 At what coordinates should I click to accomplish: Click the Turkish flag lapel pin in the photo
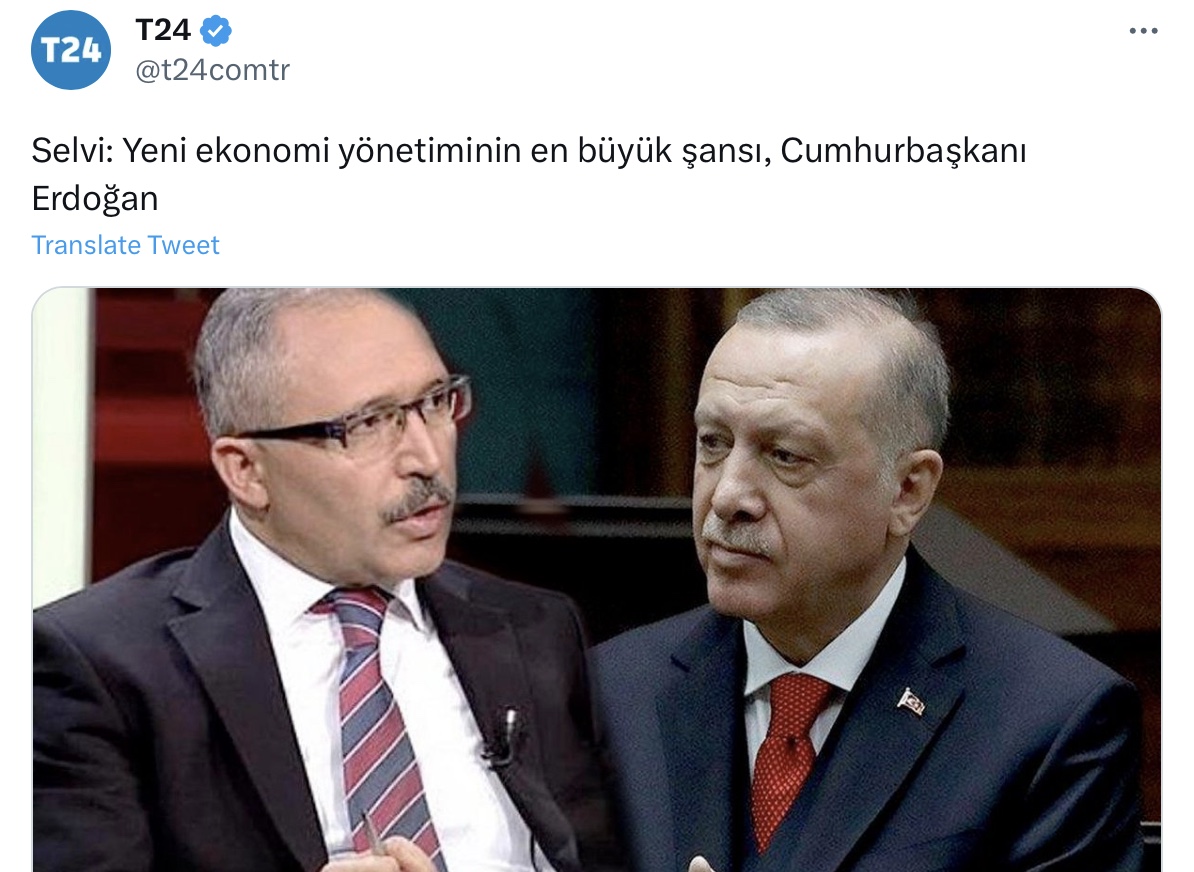(911, 701)
